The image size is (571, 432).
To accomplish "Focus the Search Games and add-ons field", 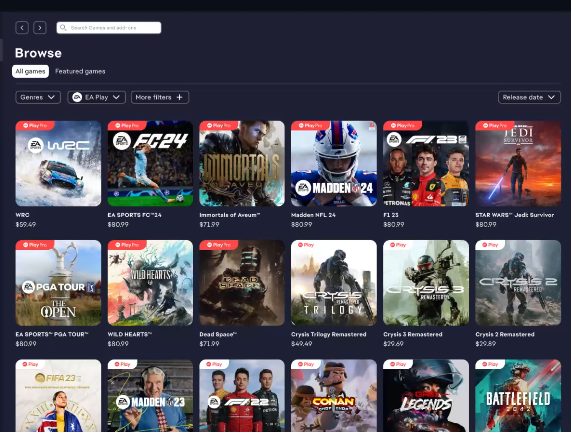I will (x=109, y=28).
